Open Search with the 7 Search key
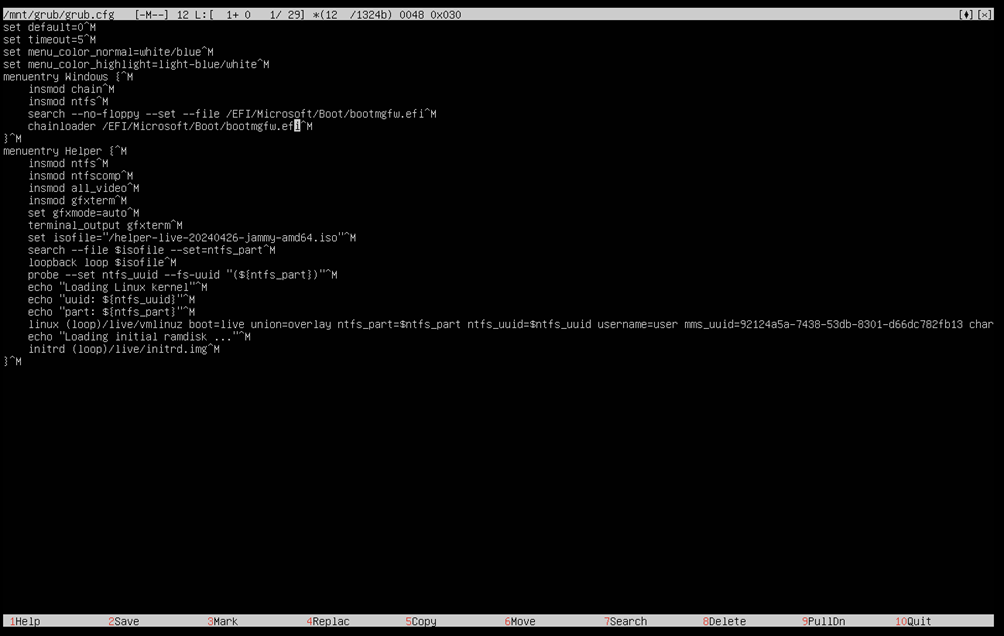Screen dimensions: 1004x636 (x=628, y=622)
